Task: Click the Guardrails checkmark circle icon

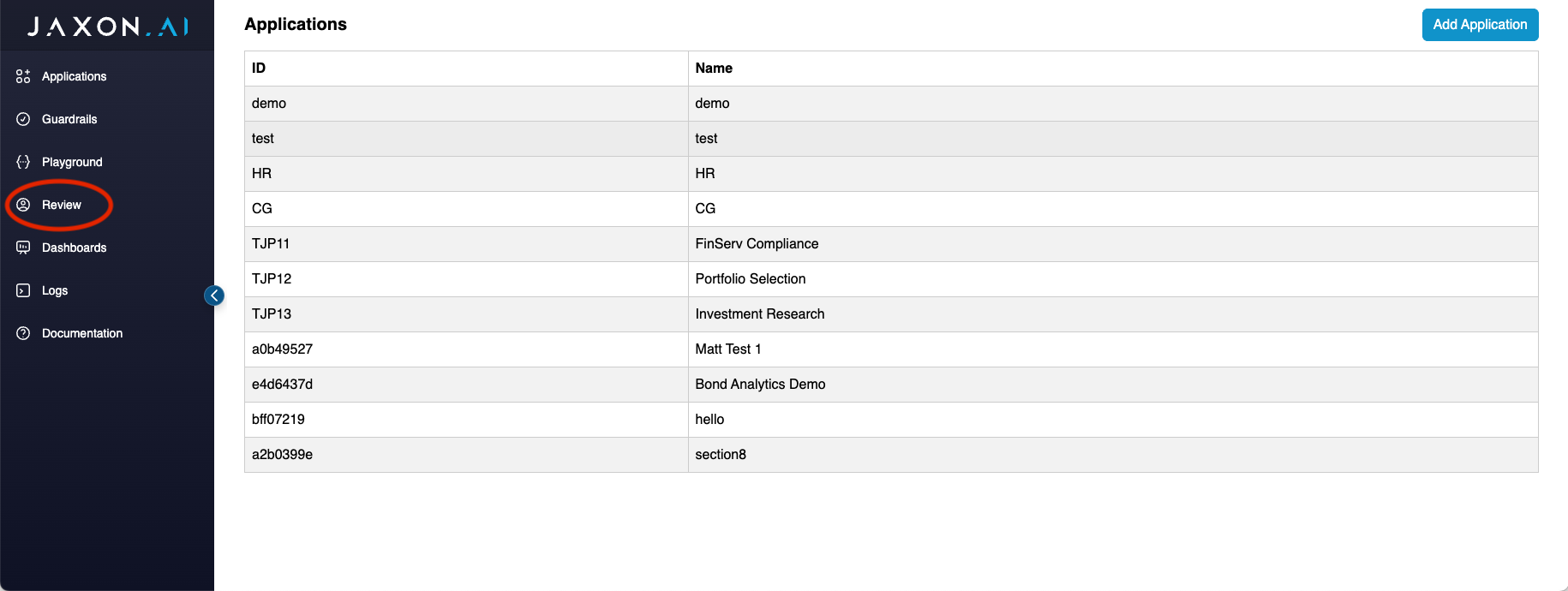Action: point(23,119)
